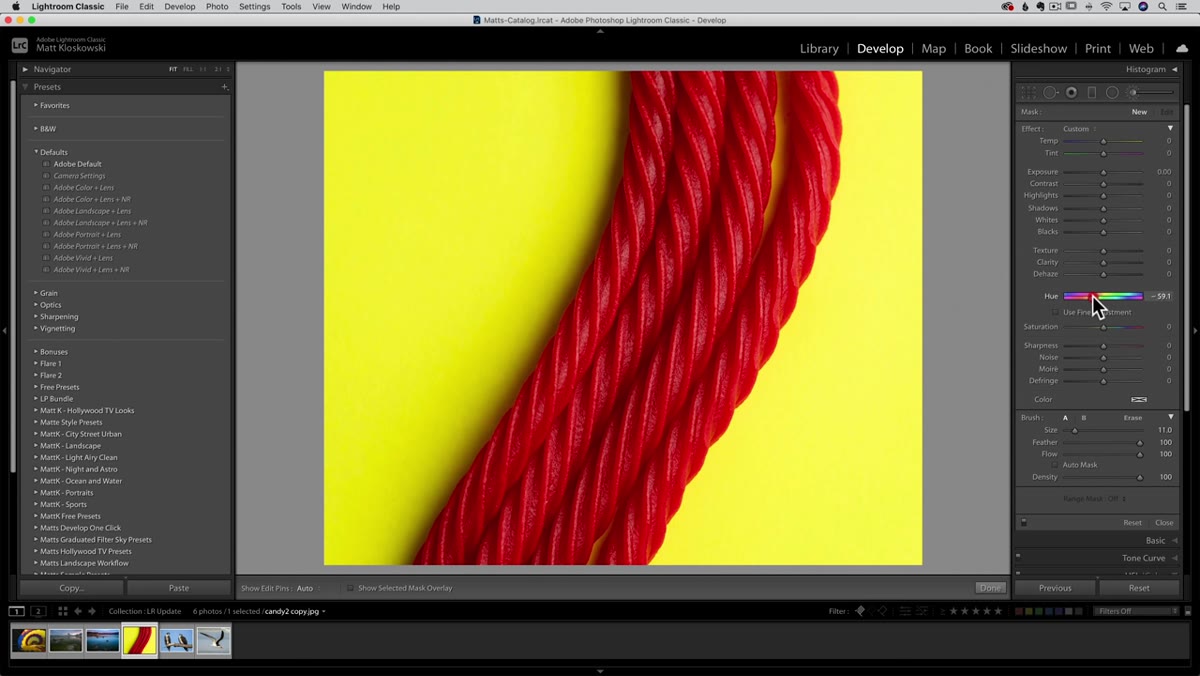The width and height of the screenshot is (1200, 676).
Task: Expand the Favorites preset group
Action: coord(36,105)
